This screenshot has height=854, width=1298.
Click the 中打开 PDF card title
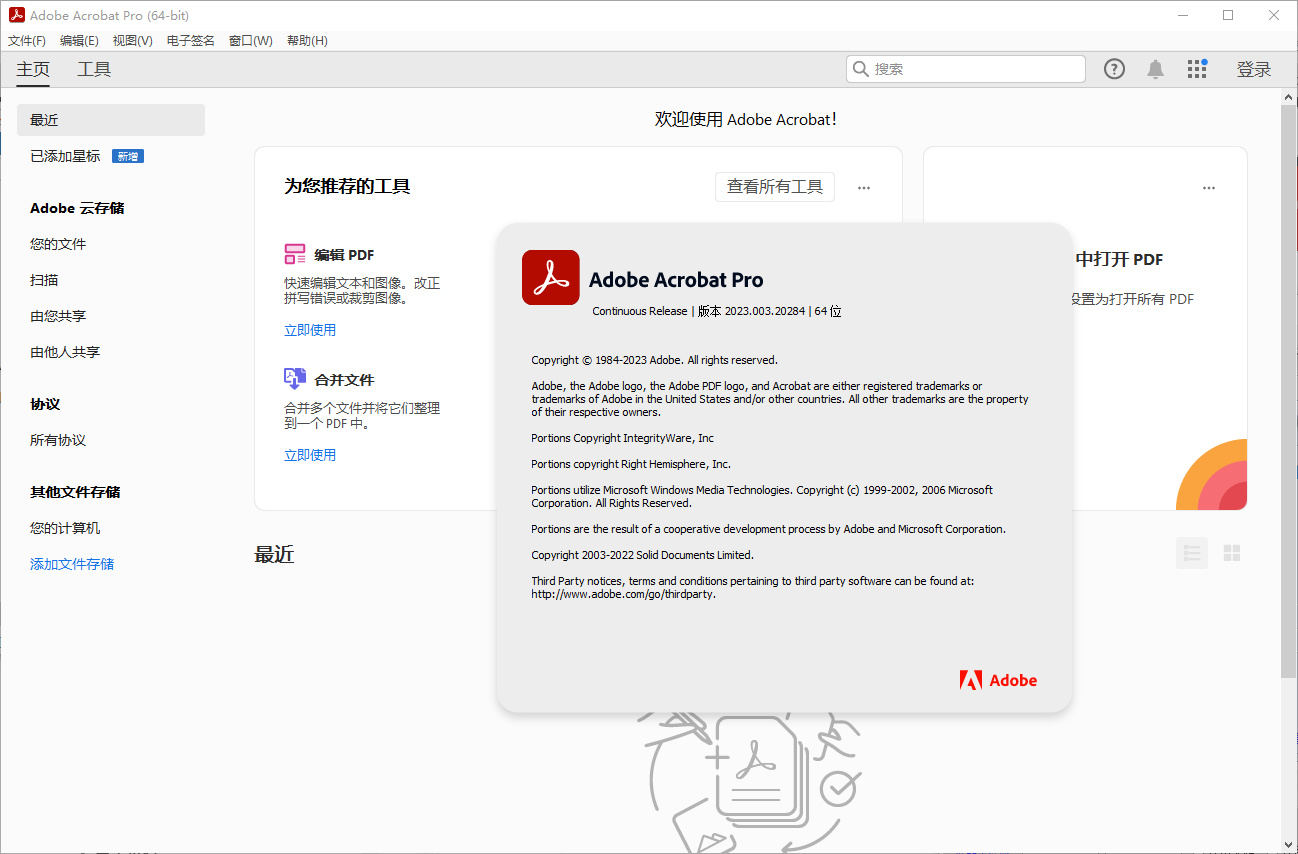click(x=1119, y=259)
